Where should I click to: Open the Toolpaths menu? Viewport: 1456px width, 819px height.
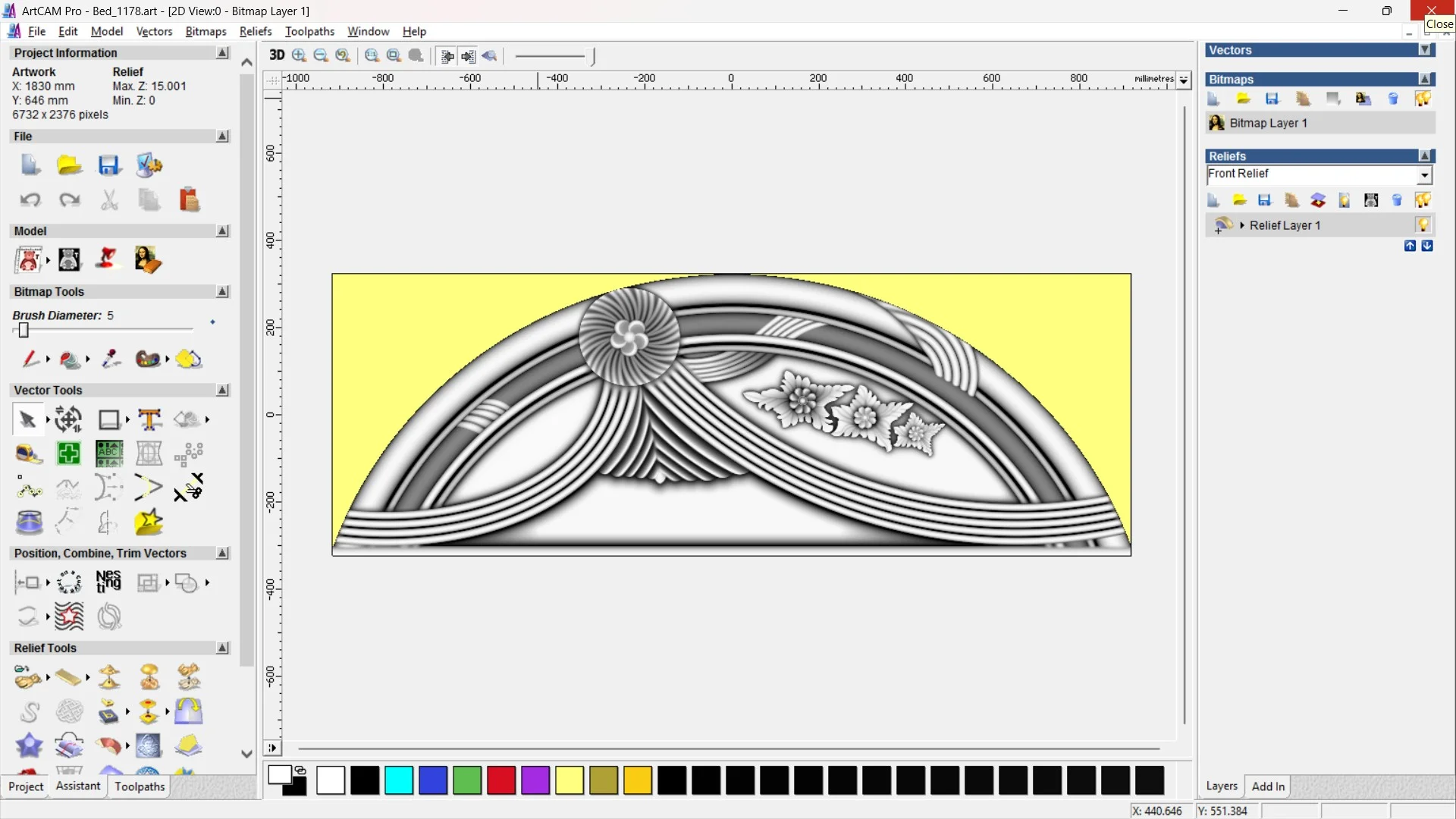click(x=309, y=31)
